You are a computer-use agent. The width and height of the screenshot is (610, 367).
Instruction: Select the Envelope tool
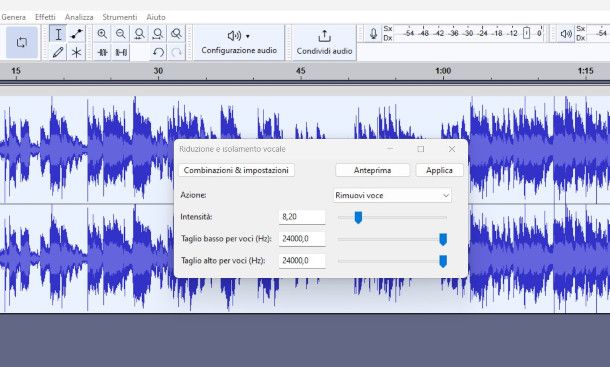pyautogui.click(x=77, y=34)
